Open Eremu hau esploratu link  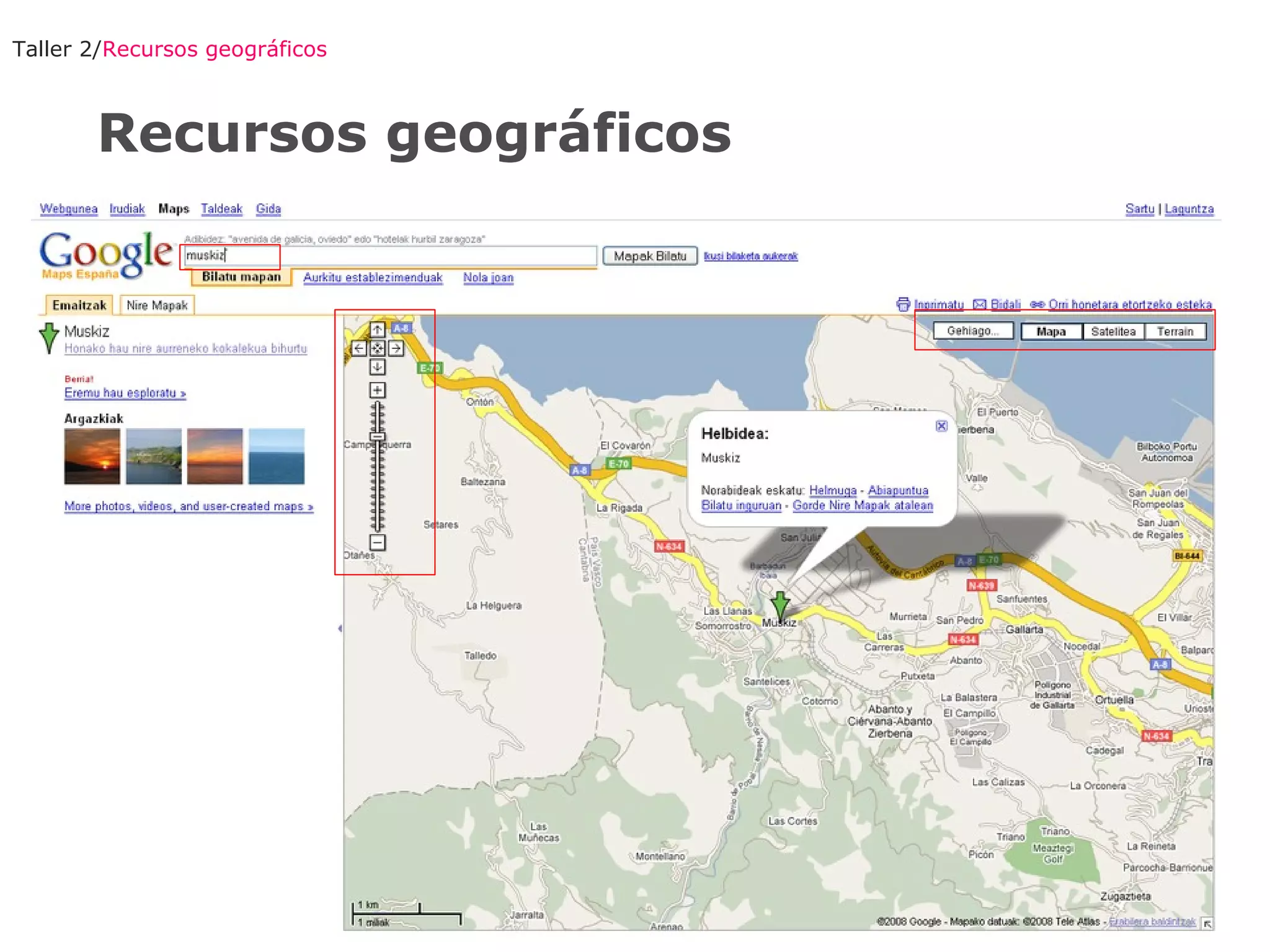tap(125, 393)
